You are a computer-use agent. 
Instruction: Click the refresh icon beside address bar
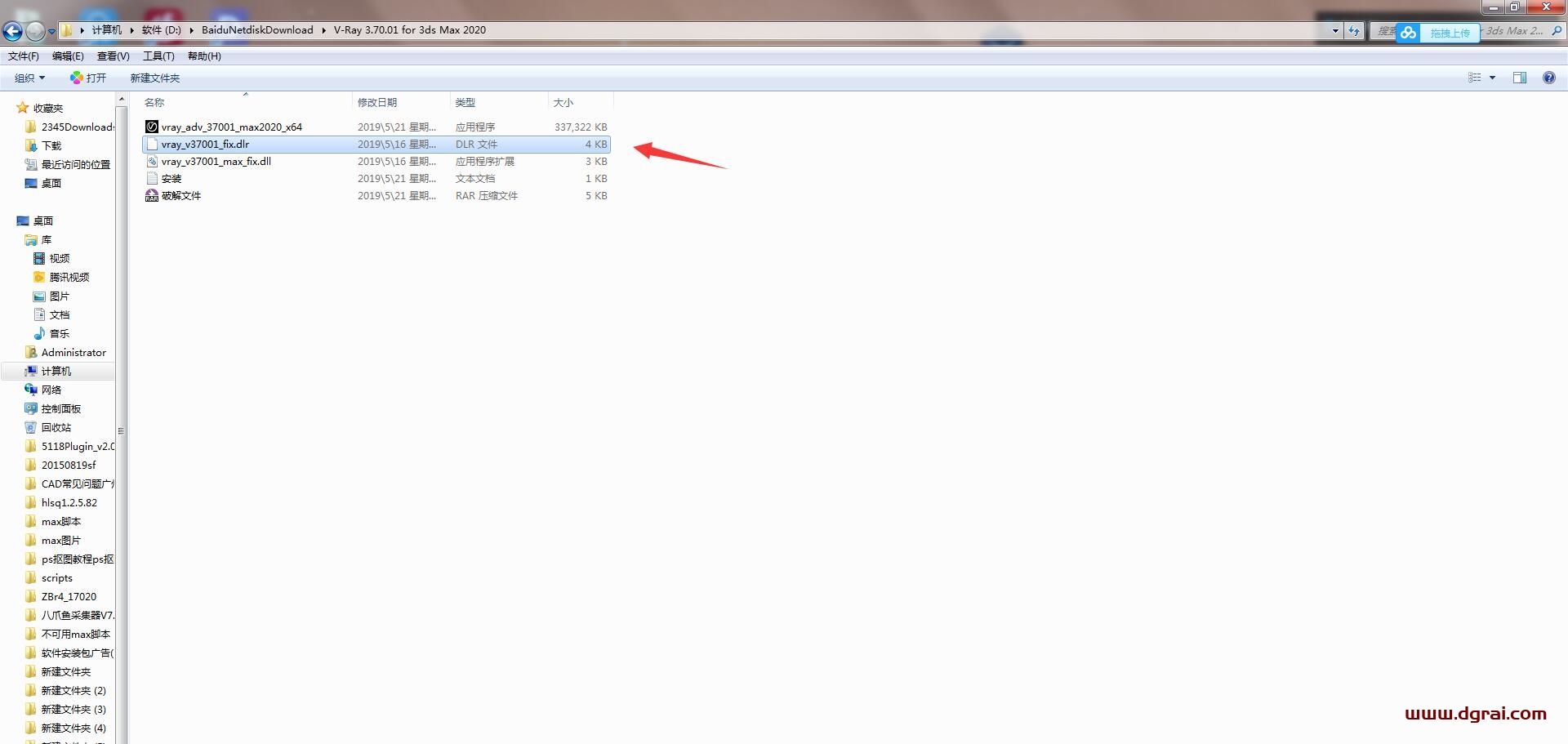tap(1354, 31)
